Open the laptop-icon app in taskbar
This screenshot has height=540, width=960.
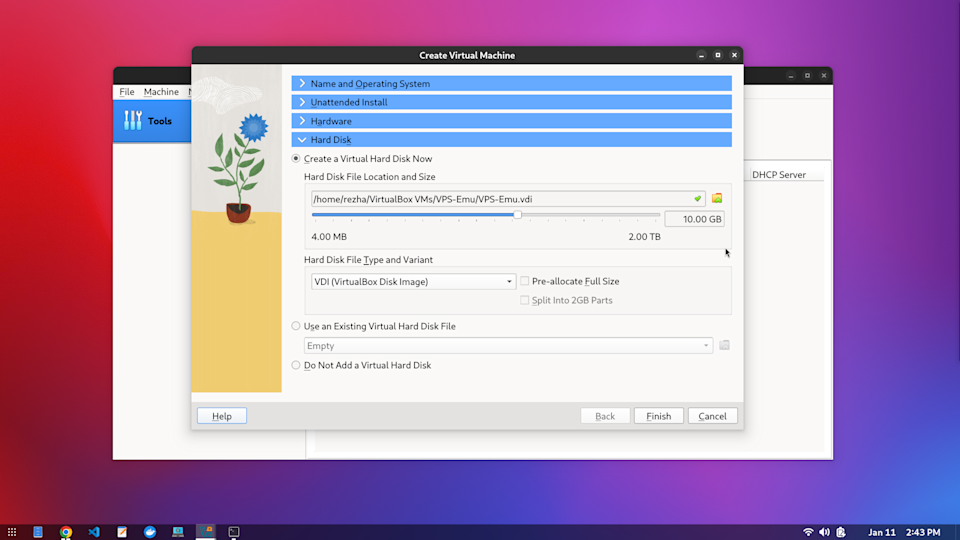tap(178, 532)
